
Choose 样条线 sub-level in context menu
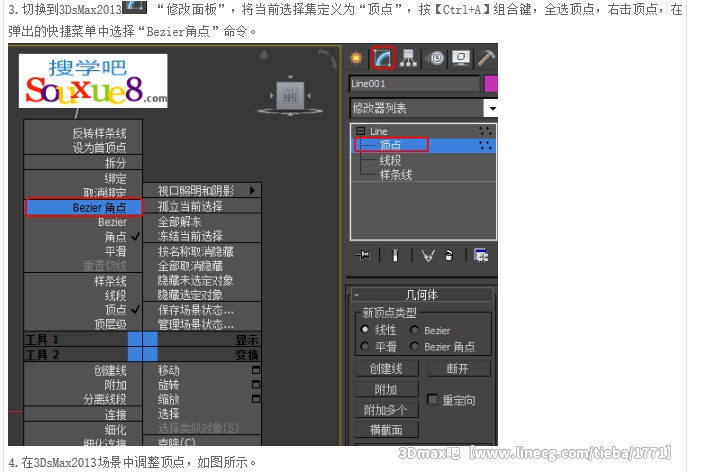click(x=110, y=281)
